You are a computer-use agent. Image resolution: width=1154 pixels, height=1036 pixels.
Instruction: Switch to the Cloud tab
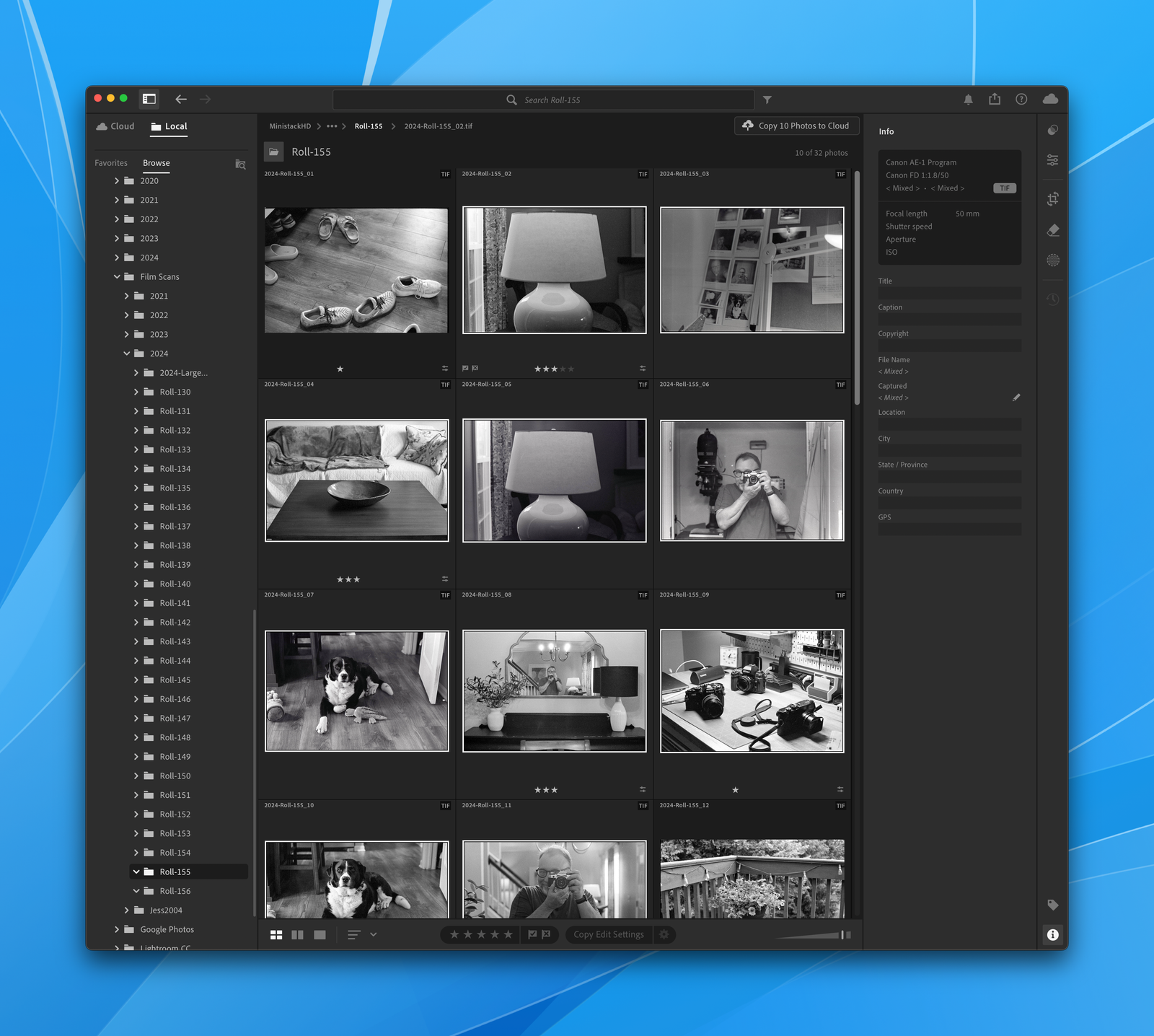pyautogui.click(x=115, y=126)
